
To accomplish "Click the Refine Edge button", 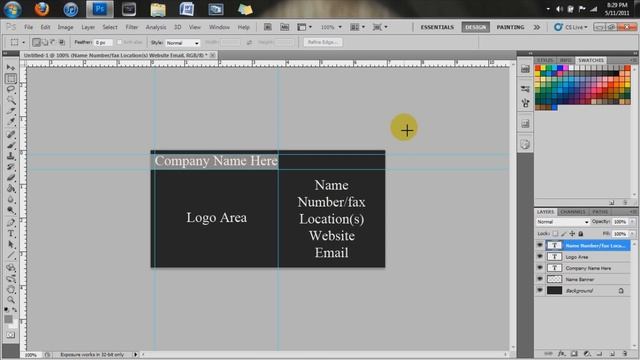I will click(x=323, y=42).
